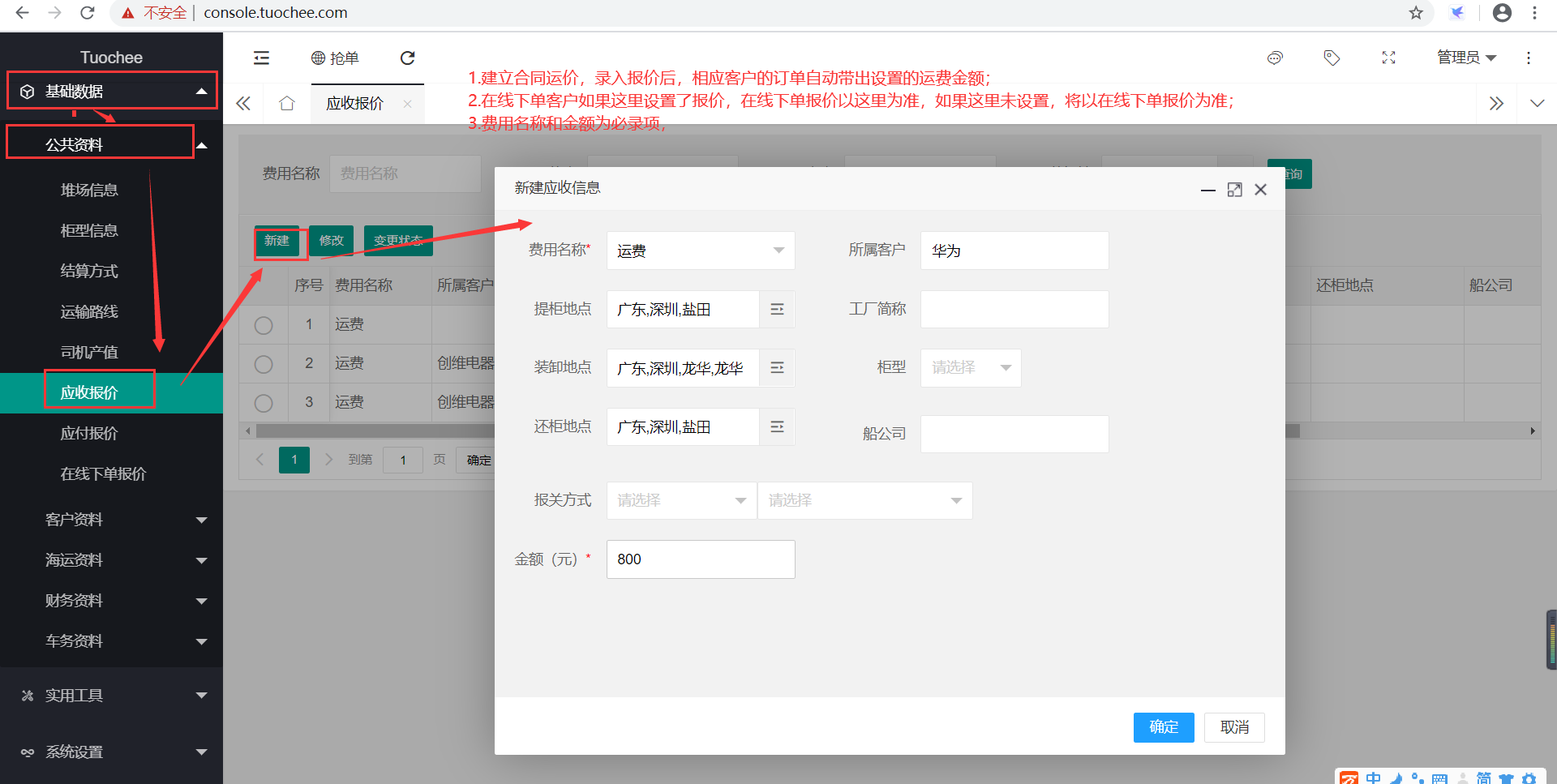Click page 1 pagination button
Image resolution: width=1557 pixels, height=784 pixels.
tap(294, 460)
